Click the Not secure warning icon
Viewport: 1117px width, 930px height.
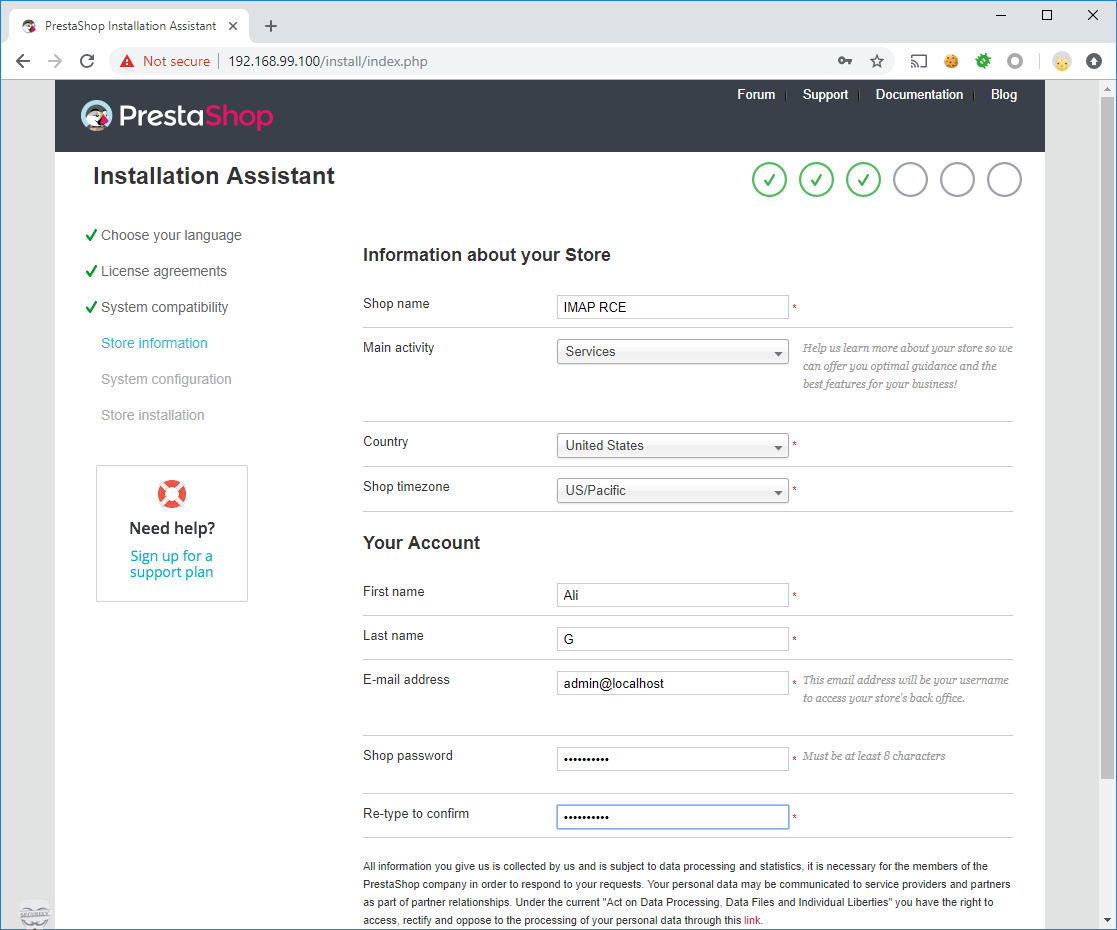[127, 61]
